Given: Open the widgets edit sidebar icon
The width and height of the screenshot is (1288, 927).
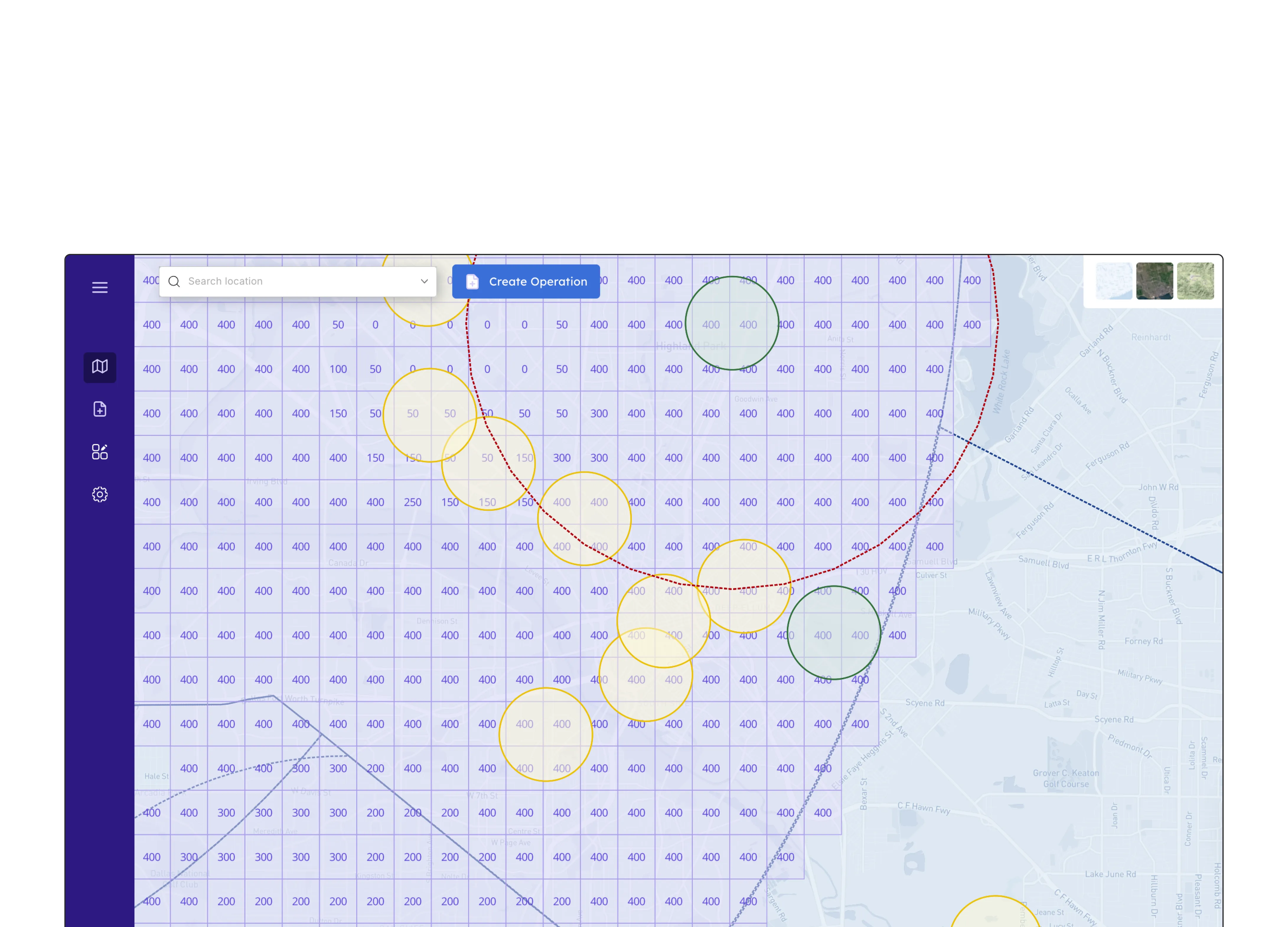Looking at the screenshot, I should pyautogui.click(x=100, y=452).
